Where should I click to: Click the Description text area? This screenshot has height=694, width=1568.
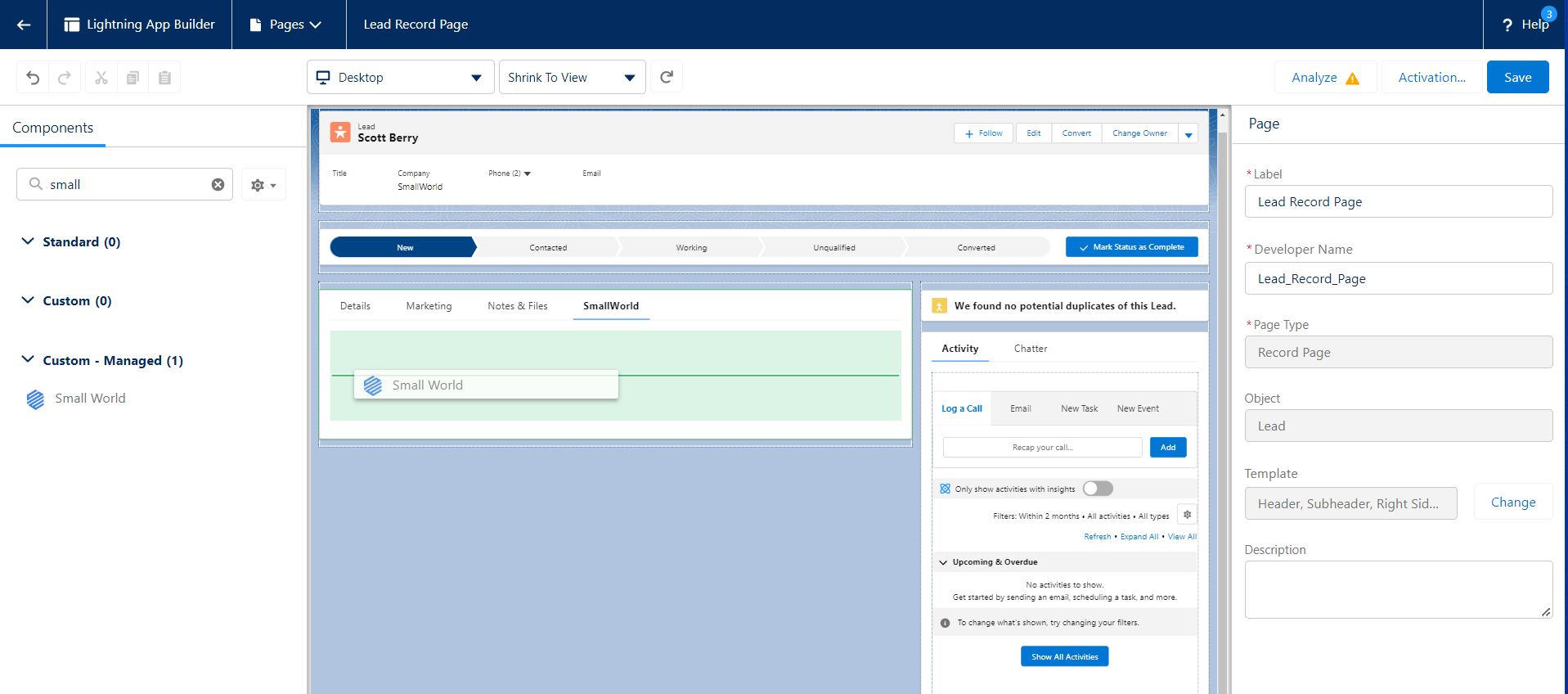coord(1398,589)
